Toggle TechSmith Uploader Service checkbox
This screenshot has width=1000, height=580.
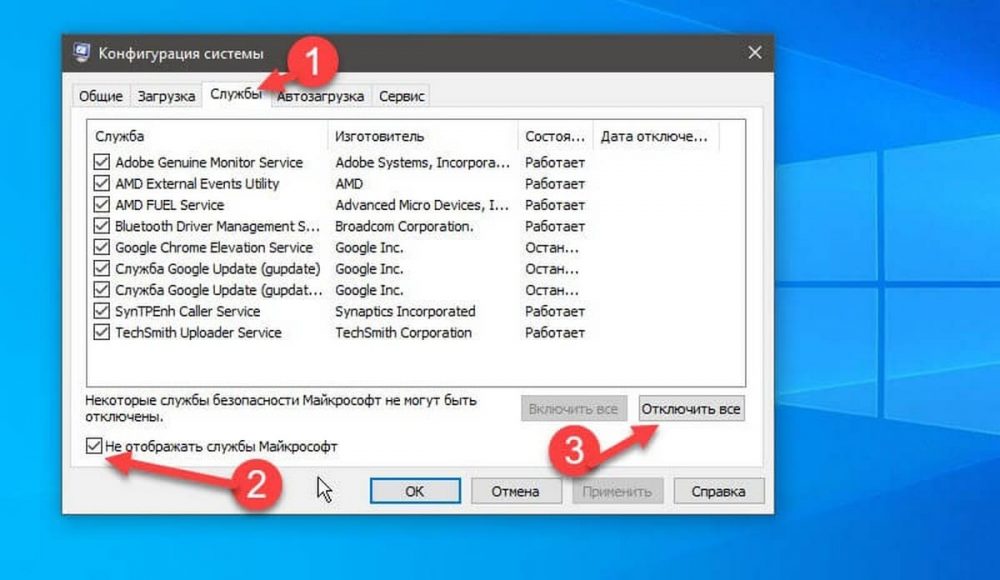pos(101,333)
